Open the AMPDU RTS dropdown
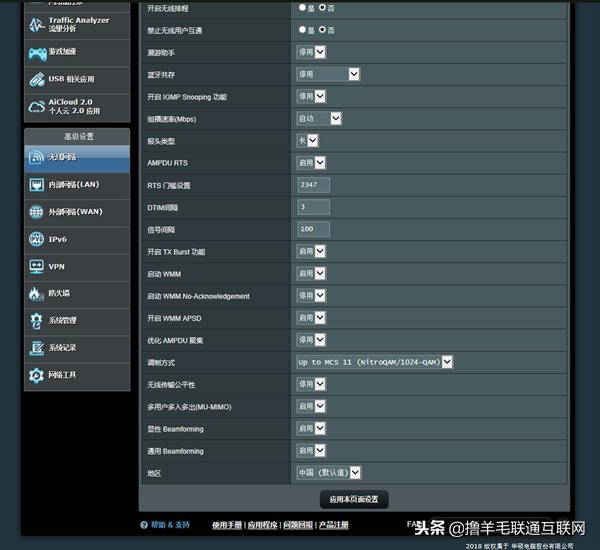600x550 pixels. 311,163
